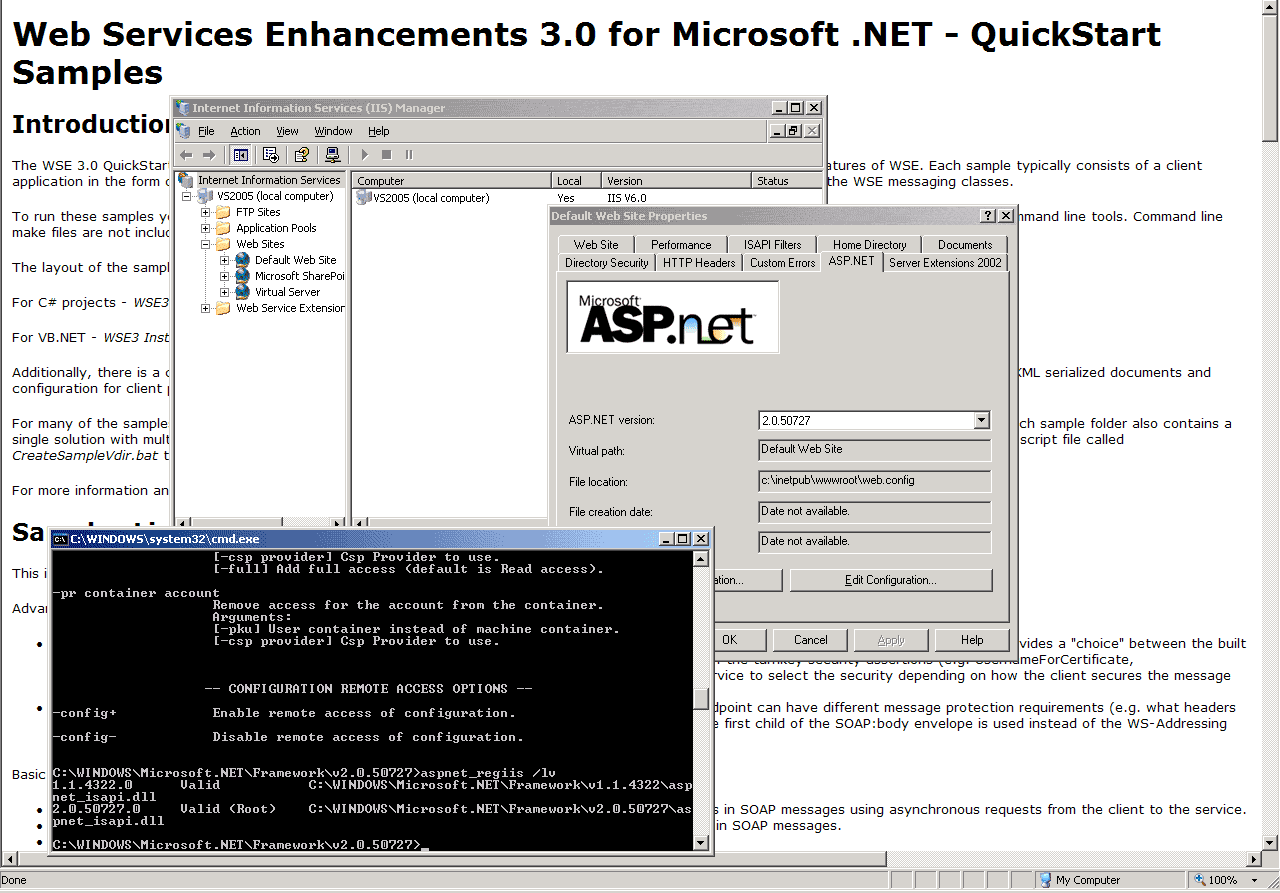The height and width of the screenshot is (893, 1280).
Task: Click the Server Extensions 2002 tab
Action: pos(945,263)
